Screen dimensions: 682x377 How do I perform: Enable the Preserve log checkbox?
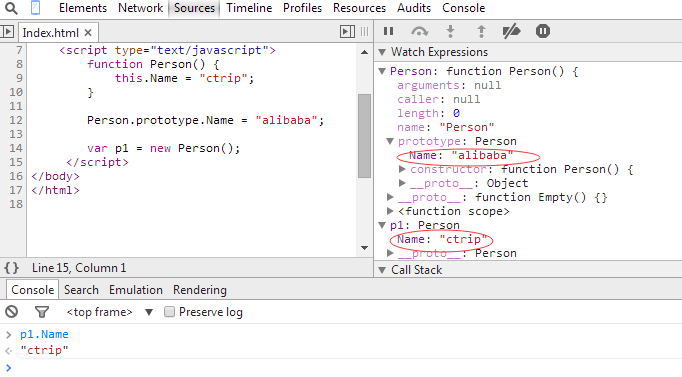coord(169,312)
